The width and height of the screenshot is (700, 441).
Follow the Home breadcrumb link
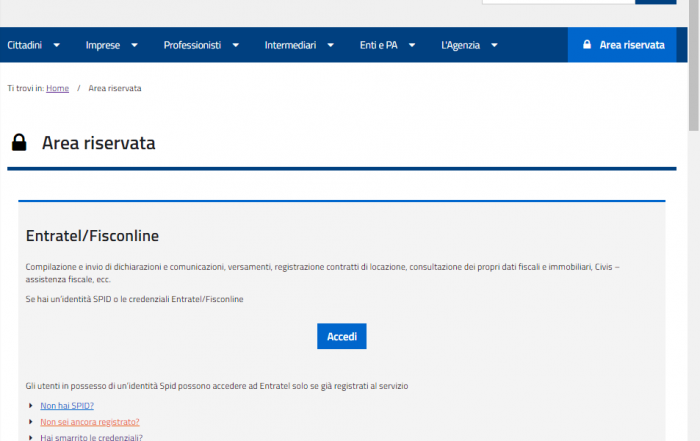58,88
